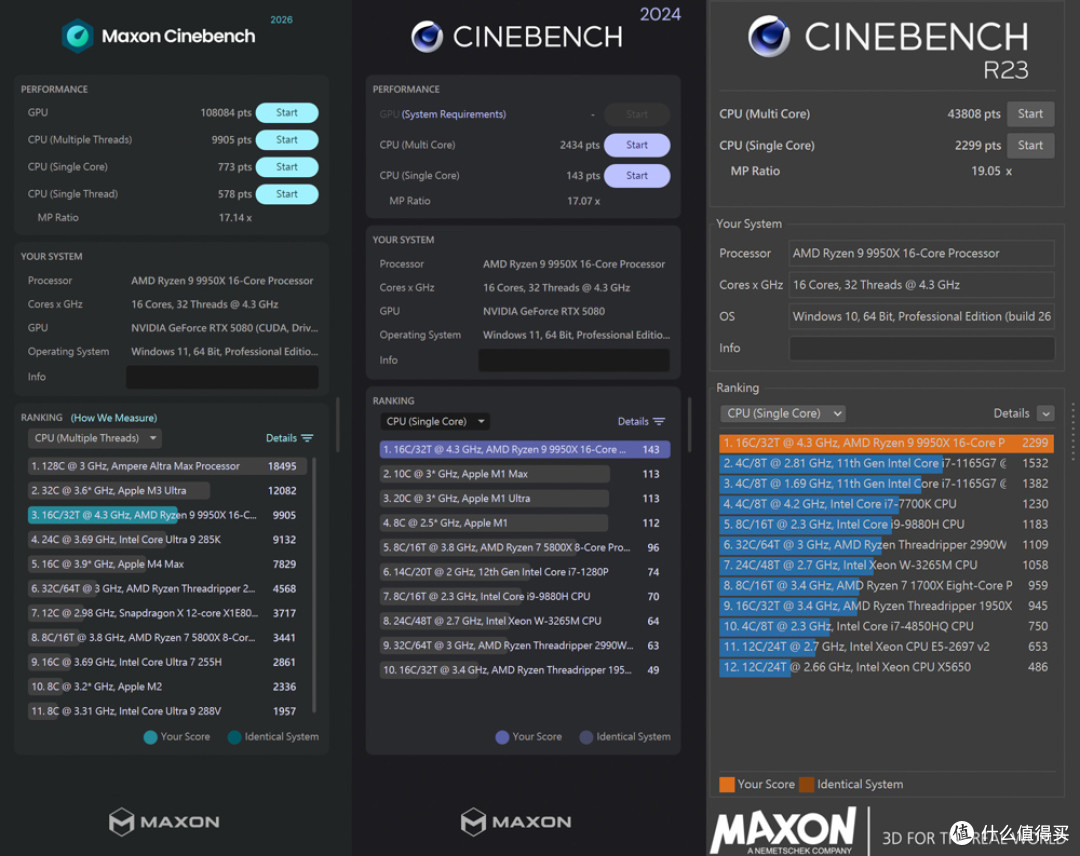The height and width of the screenshot is (856, 1080).
Task: Click the Maxon Nemetschek logo in Cinebench R23
Action: click(784, 831)
